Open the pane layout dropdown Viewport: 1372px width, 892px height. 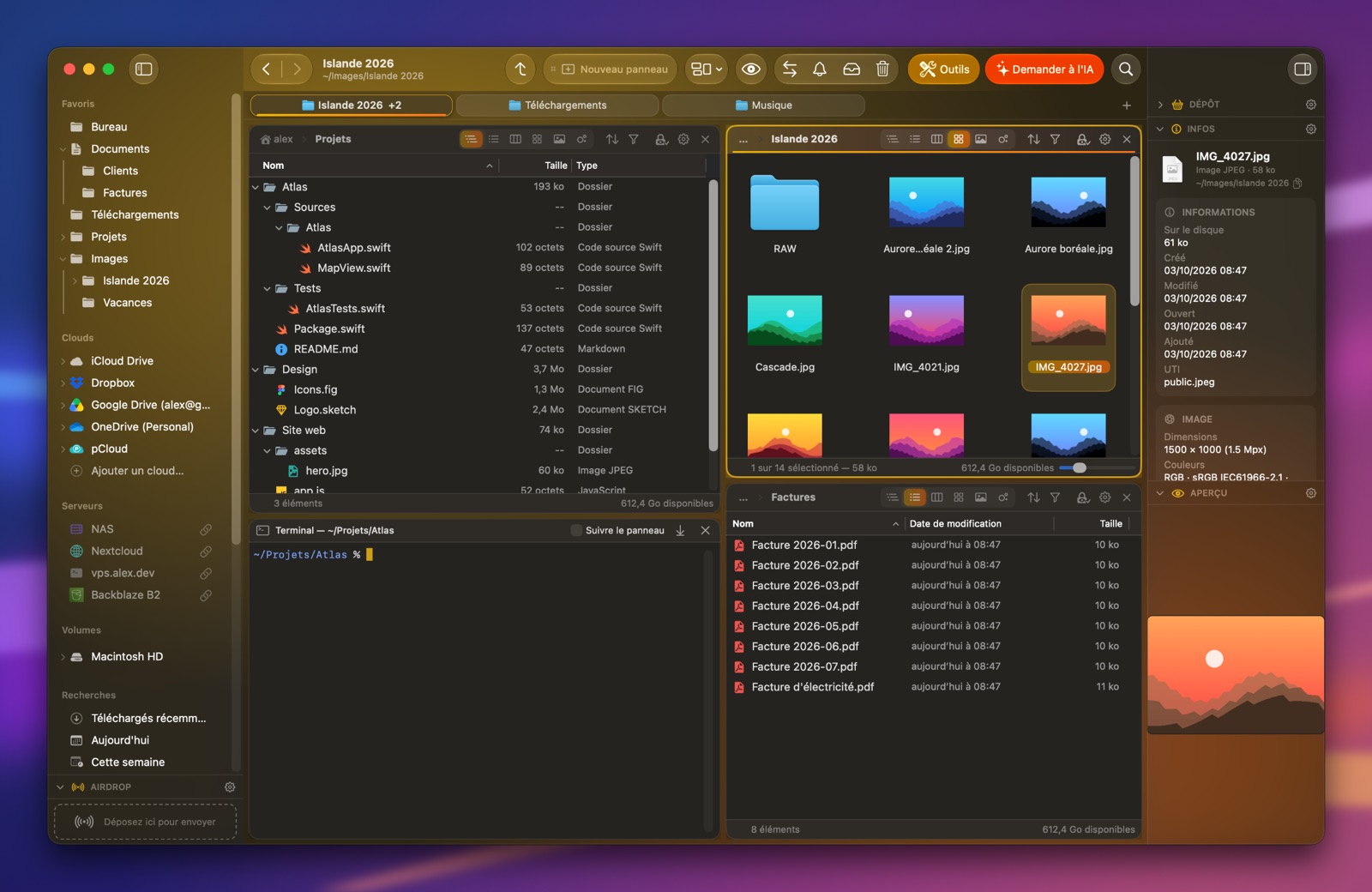click(707, 69)
